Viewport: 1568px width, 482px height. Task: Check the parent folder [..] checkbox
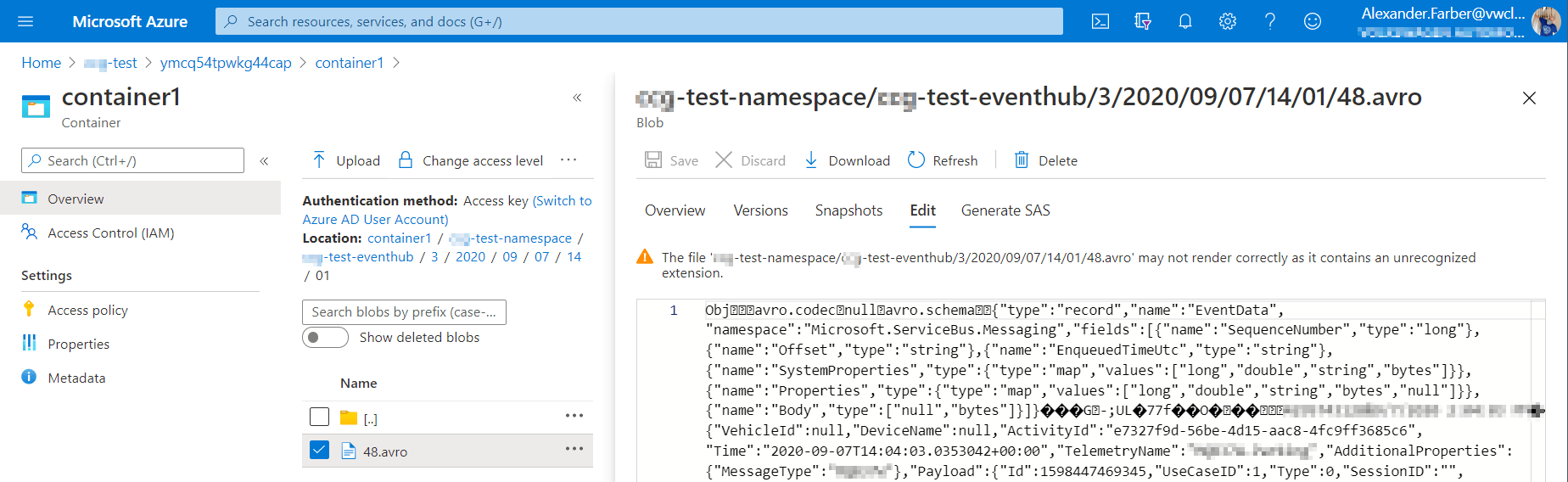(x=319, y=417)
